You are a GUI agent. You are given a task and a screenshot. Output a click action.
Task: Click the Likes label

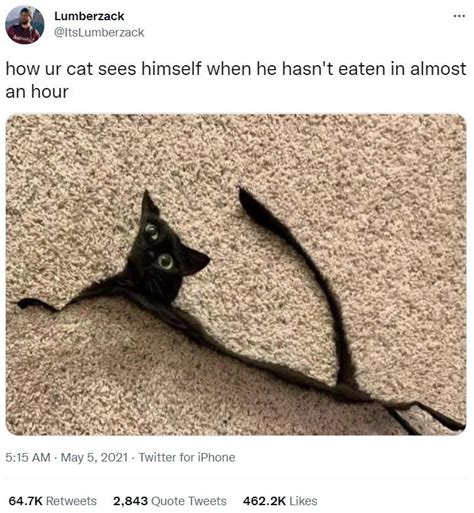[x=303, y=501]
